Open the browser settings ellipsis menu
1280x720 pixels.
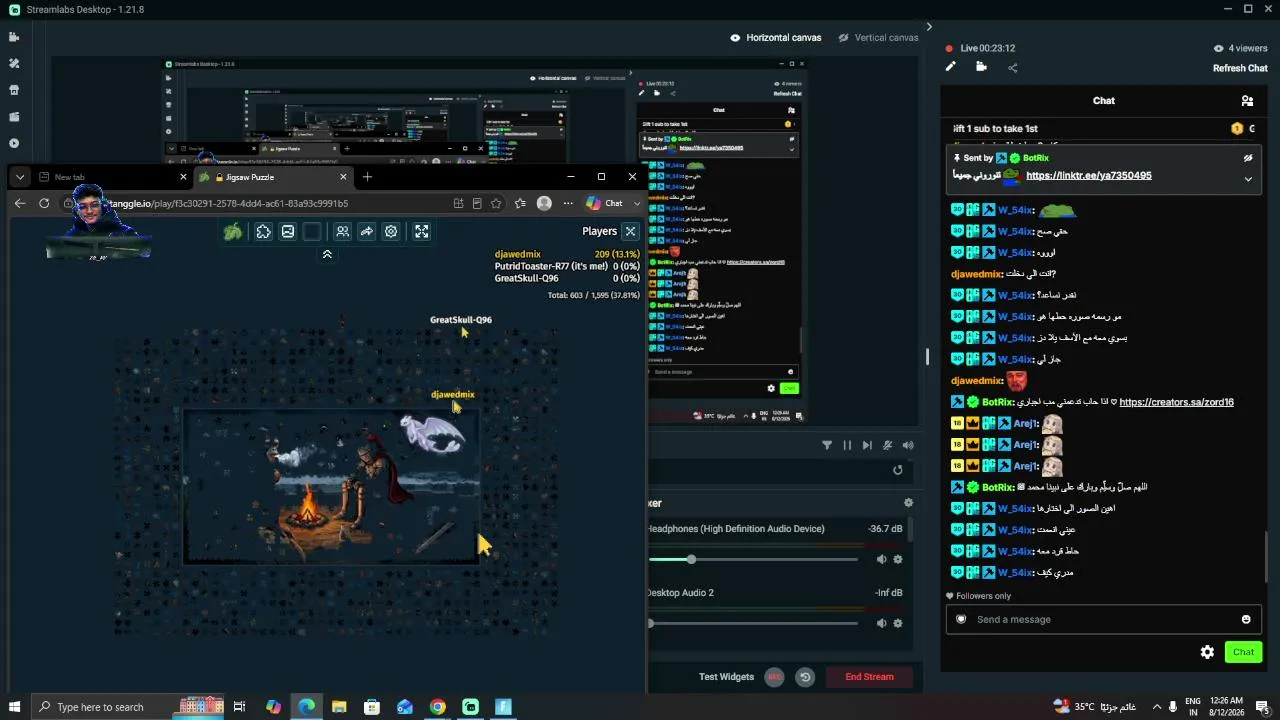pyautogui.click(x=568, y=203)
